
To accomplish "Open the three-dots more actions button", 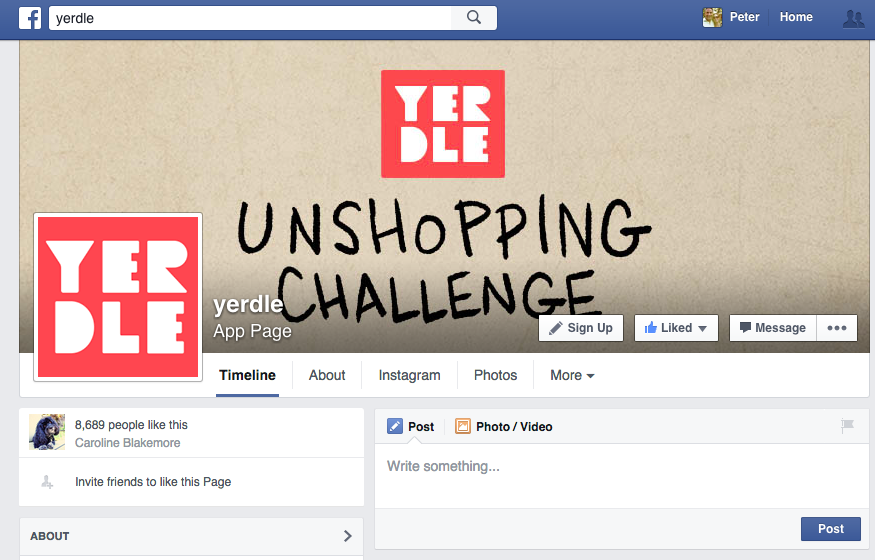I will tap(836, 328).
